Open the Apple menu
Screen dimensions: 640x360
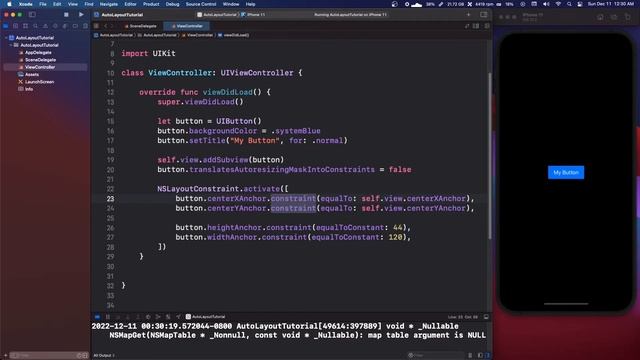pos(9,4)
